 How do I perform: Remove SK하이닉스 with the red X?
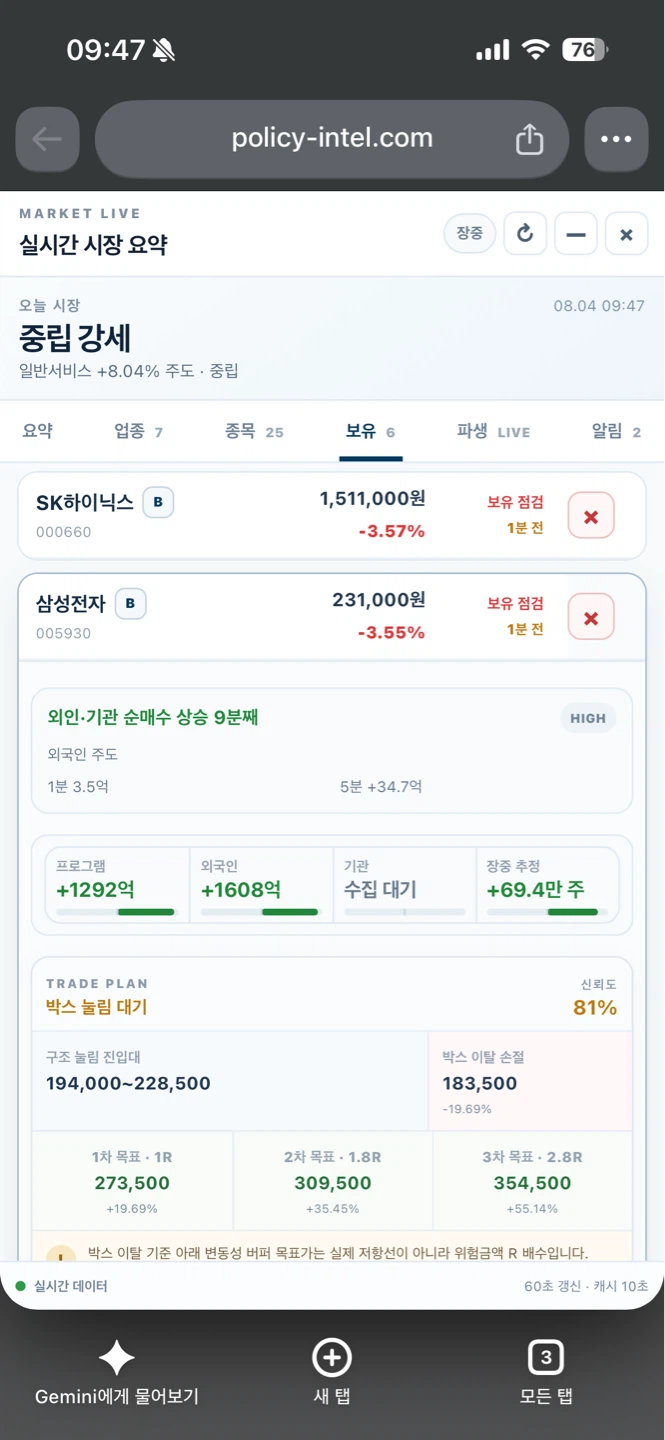coord(591,516)
